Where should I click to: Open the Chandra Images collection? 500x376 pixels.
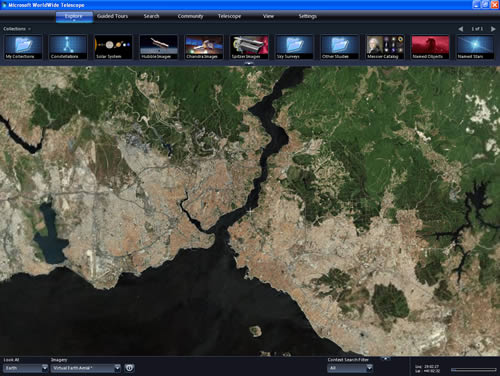(x=204, y=47)
